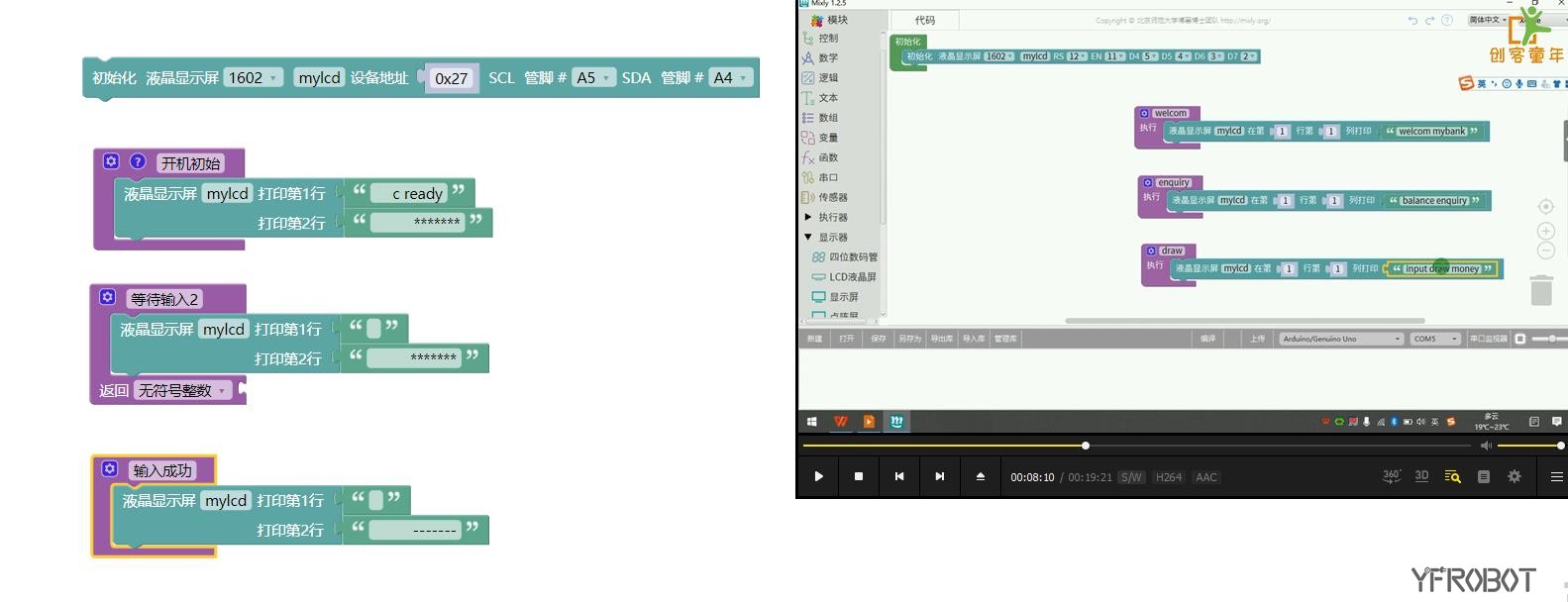Image resolution: width=1568 pixels, height=602 pixels.
Task: Select the 传感器 category in sidebar
Action: point(832,197)
